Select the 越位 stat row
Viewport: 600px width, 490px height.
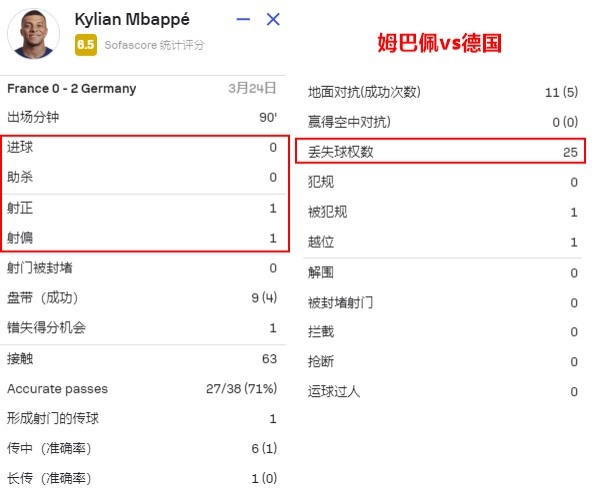[443, 242]
